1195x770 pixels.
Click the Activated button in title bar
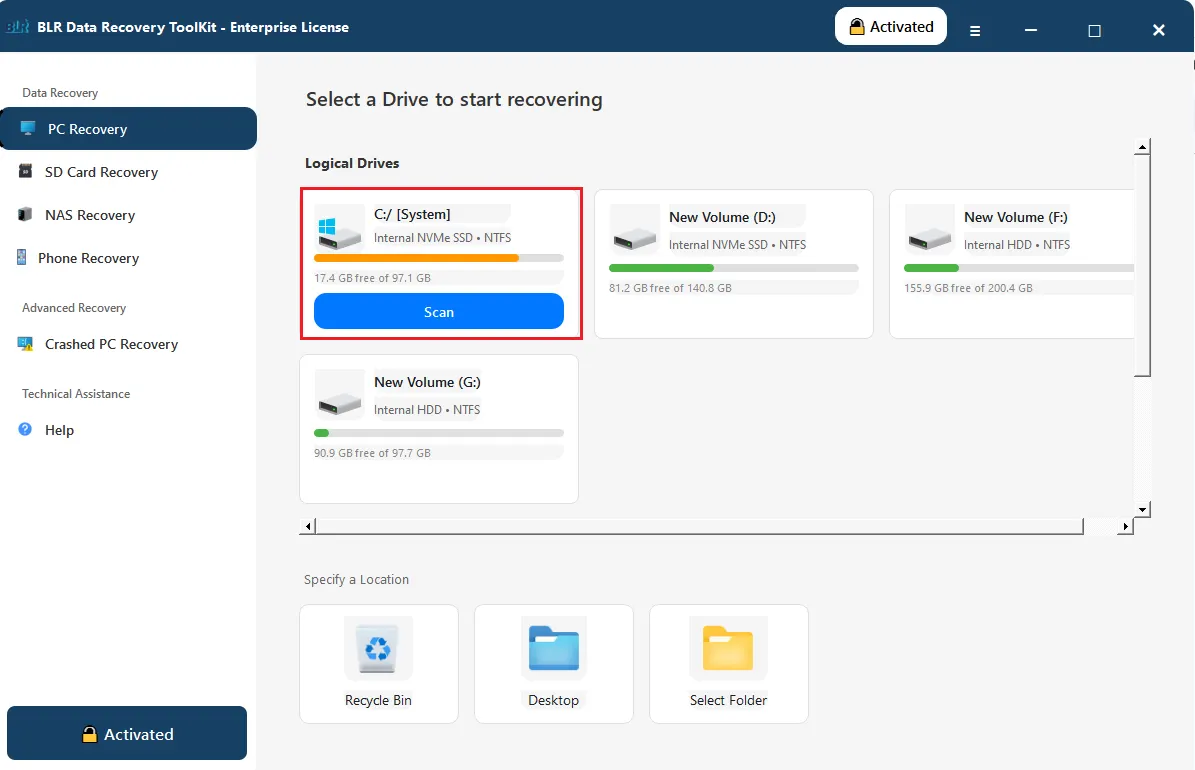click(890, 27)
